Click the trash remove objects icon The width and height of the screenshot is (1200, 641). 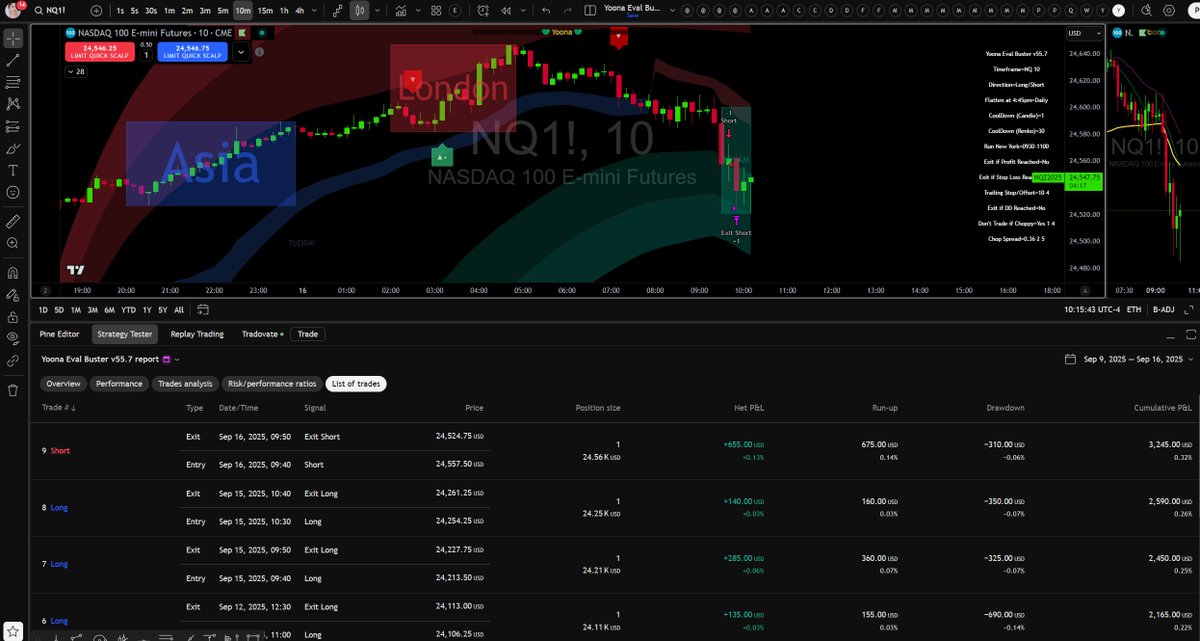pos(13,390)
